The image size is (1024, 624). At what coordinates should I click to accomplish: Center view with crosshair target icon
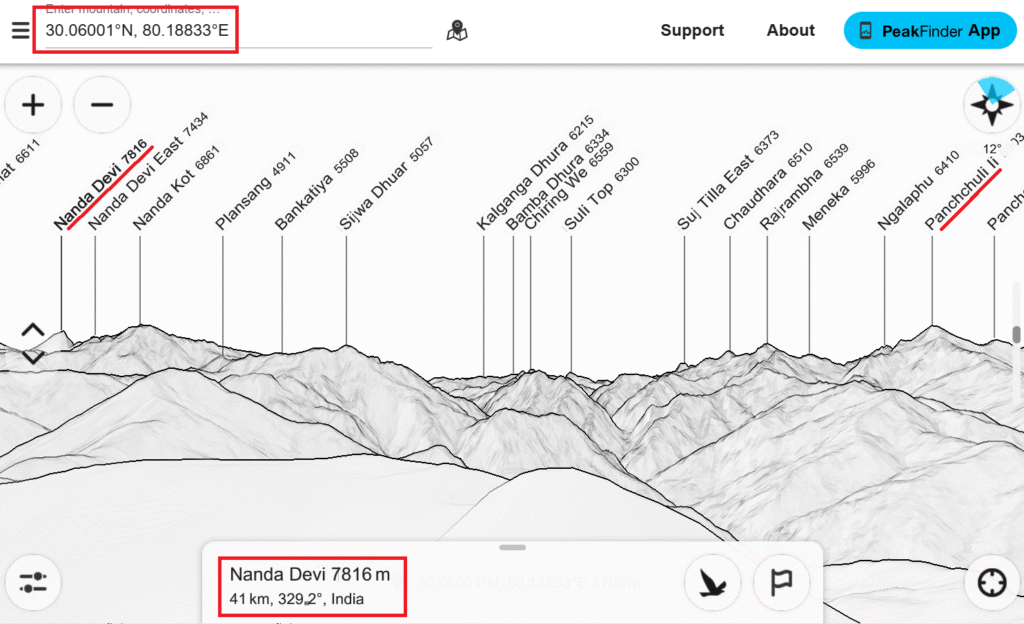pyautogui.click(x=991, y=583)
